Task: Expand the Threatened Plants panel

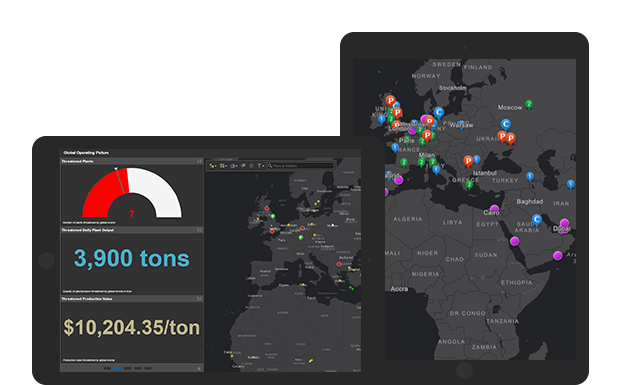Action: pyautogui.click(x=199, y=161)
